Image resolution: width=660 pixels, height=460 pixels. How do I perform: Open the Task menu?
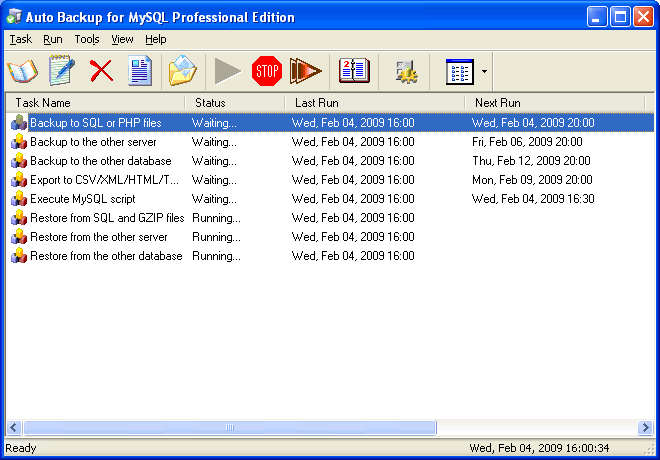21,39
